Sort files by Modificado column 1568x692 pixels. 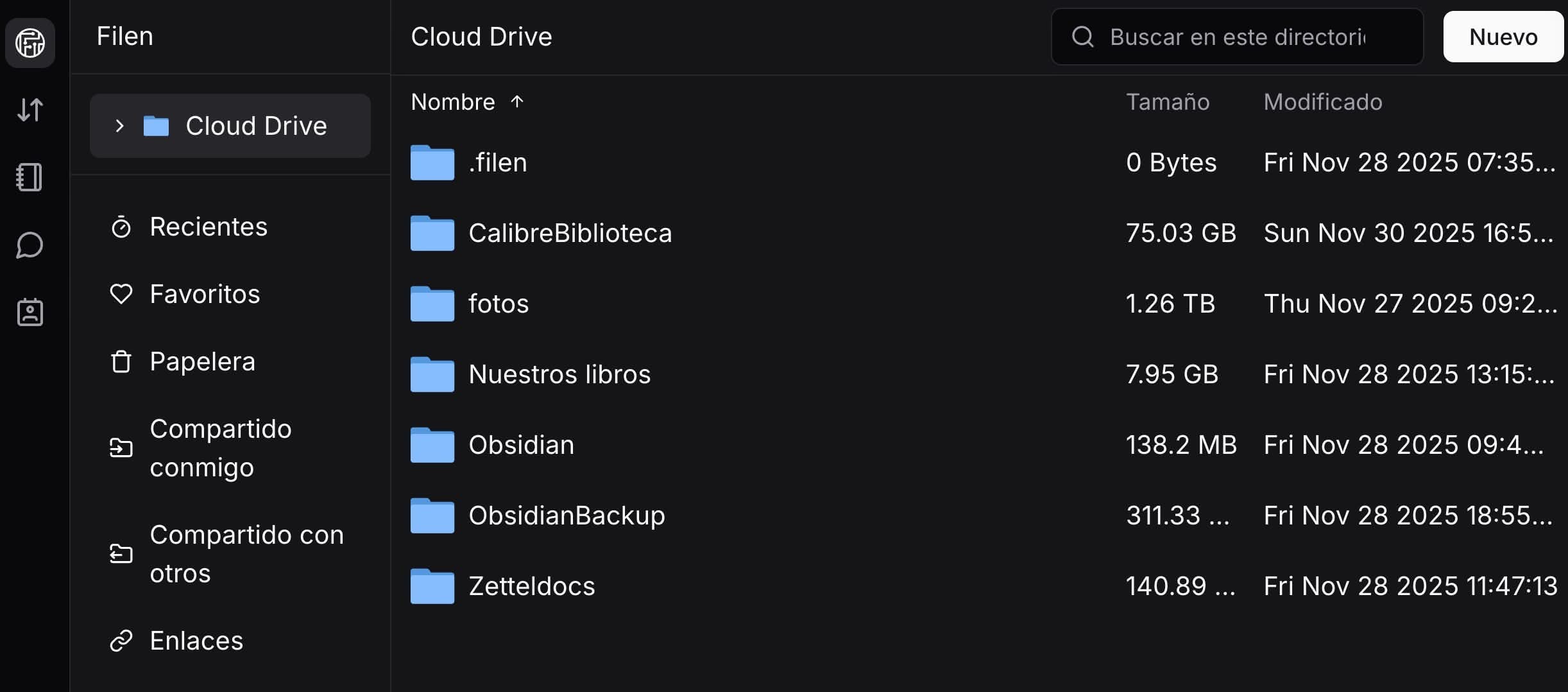point(1322,102)
